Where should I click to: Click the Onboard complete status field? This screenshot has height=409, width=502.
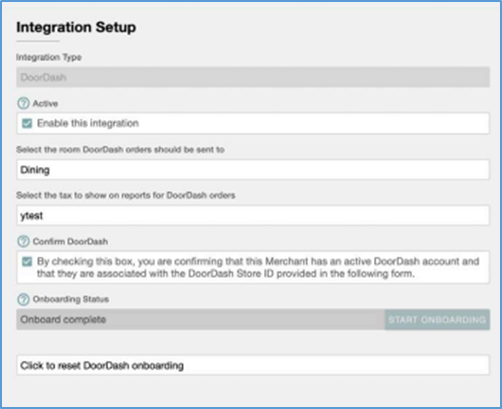(x=200, y=320)
